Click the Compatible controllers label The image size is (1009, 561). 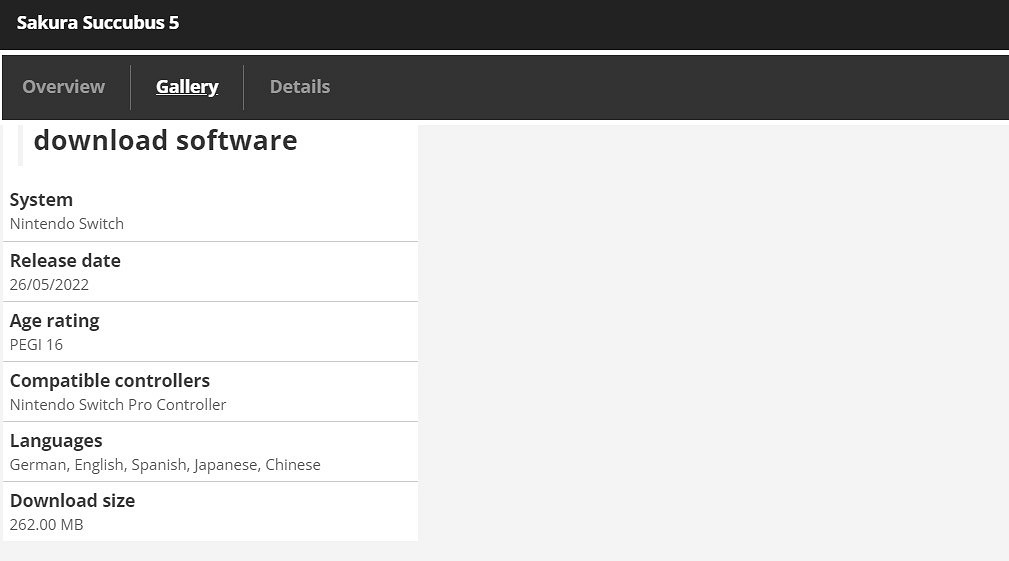pyautogui.click(x=110, y=380)
